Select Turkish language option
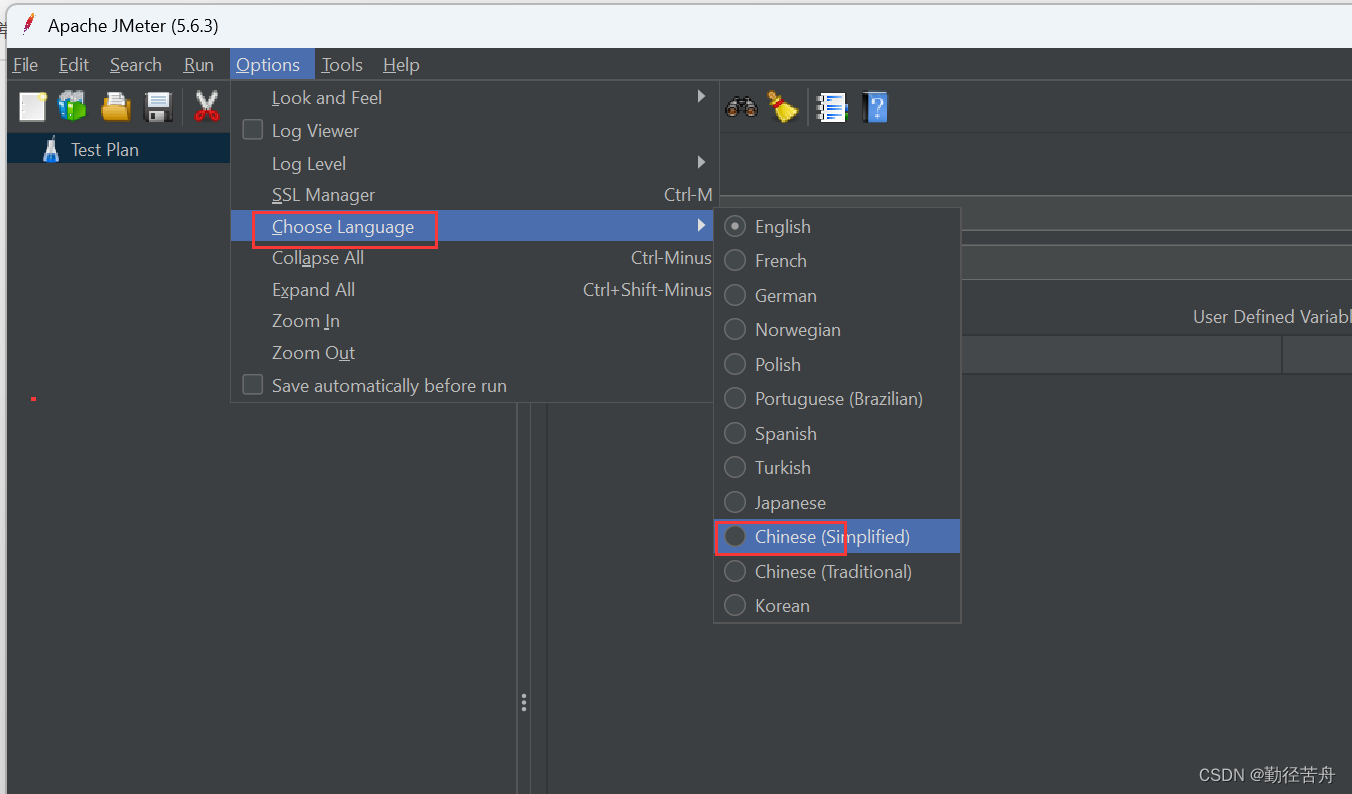Screen dimensions: 1352x794 837,467
